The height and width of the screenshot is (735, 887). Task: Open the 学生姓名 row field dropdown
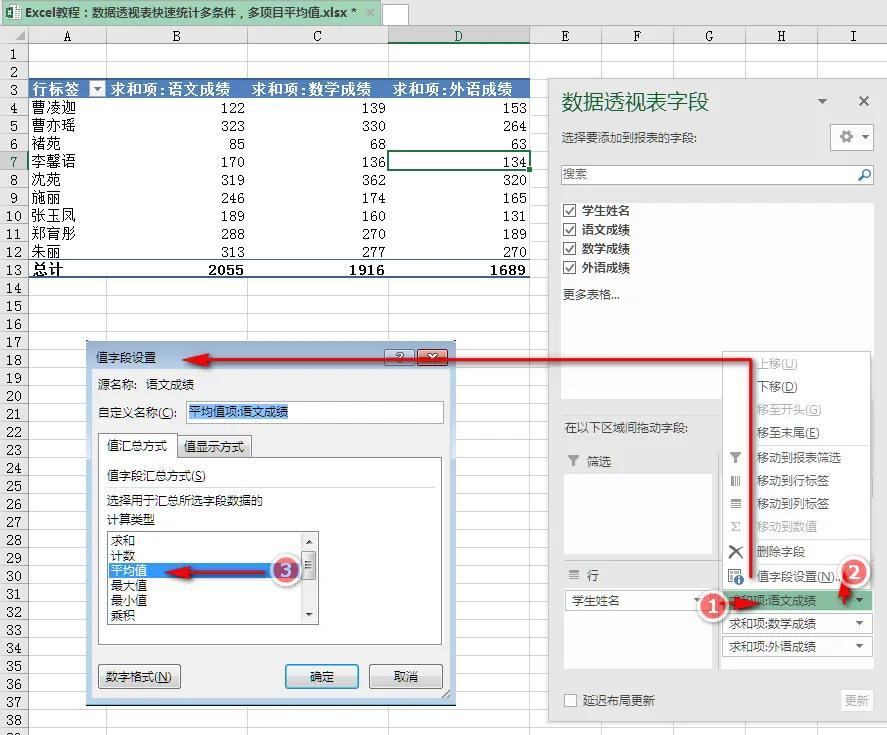point(696,600)
